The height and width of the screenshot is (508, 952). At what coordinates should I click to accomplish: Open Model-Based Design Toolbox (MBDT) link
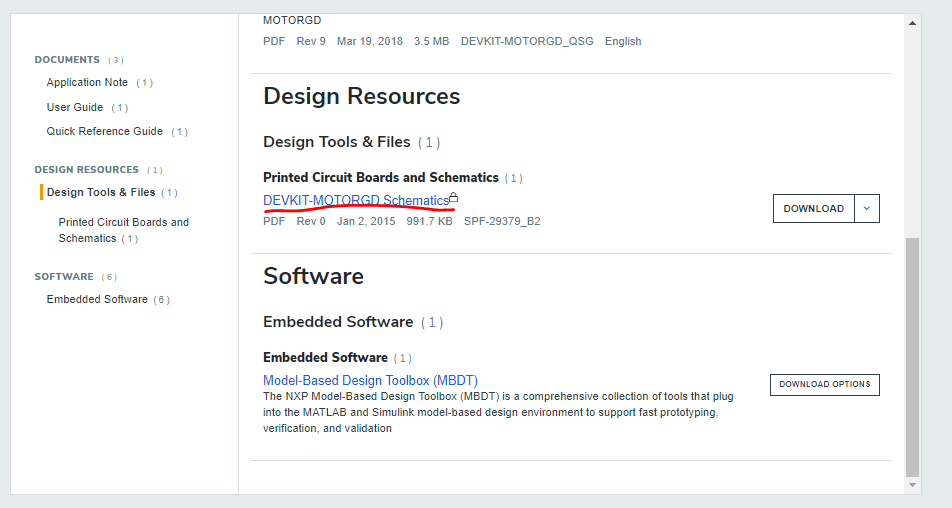coord(370,381)
